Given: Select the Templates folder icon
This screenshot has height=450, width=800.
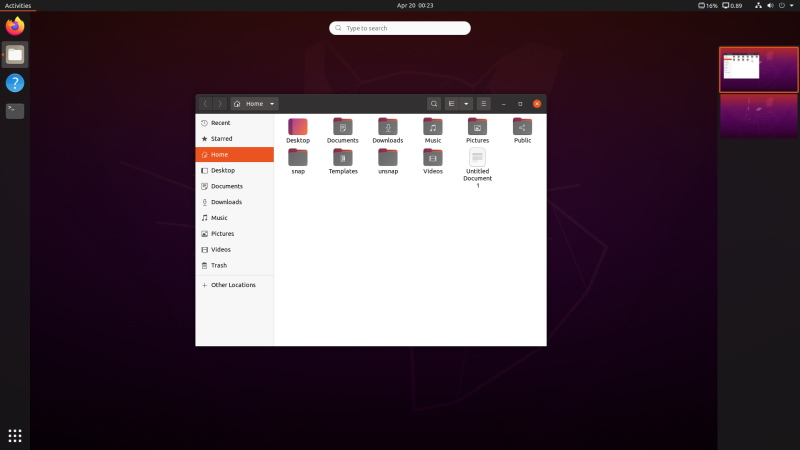Looking at the screenshot, I should coord(343,157).
